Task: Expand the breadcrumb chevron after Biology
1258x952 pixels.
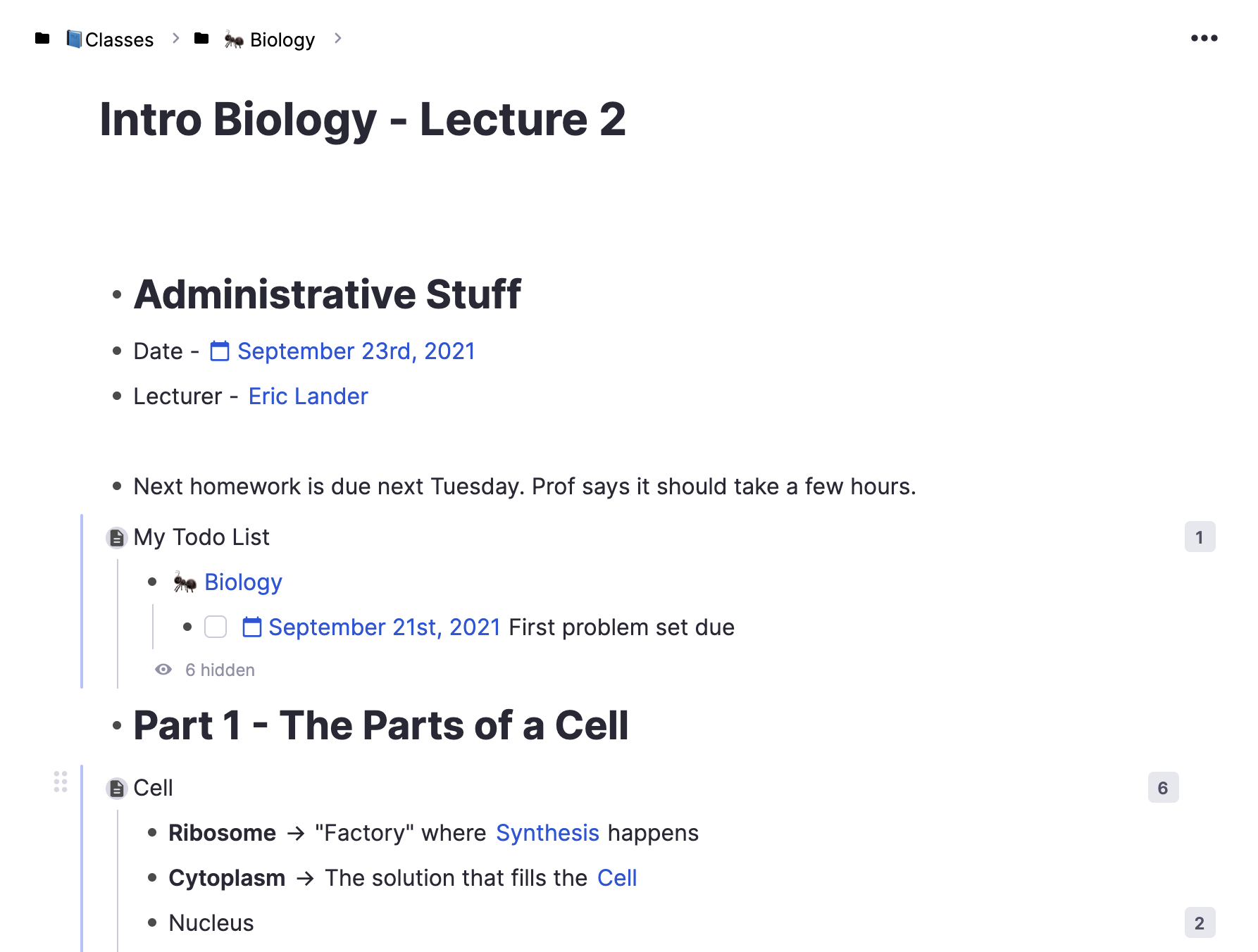Action: pyautogui.click(x=338, y=39)
